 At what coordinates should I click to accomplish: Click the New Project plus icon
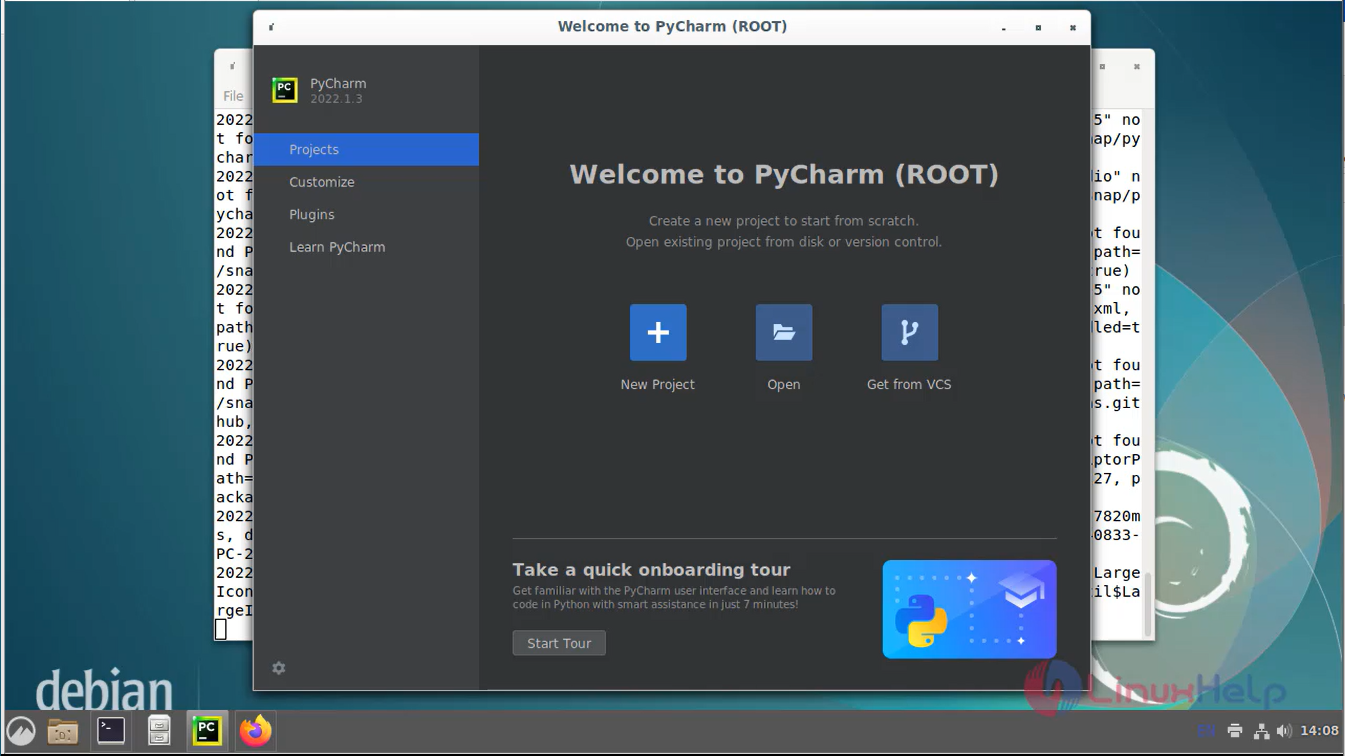(658, 332)
